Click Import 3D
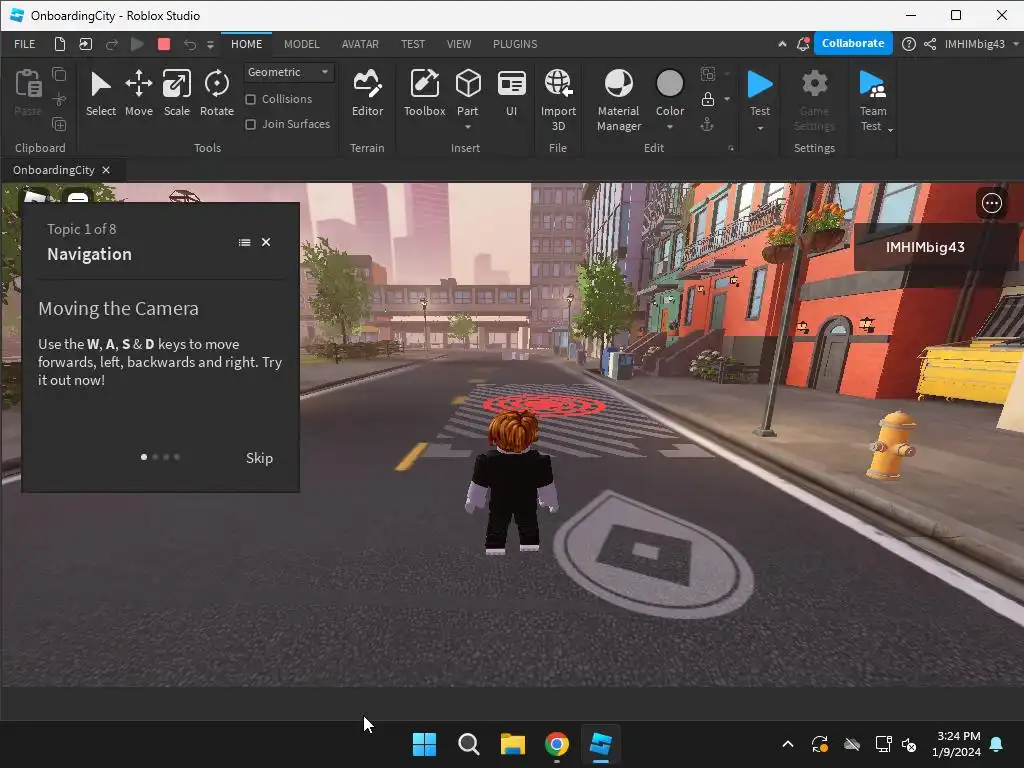1024x768 pixels. click(x=558, y=100)
